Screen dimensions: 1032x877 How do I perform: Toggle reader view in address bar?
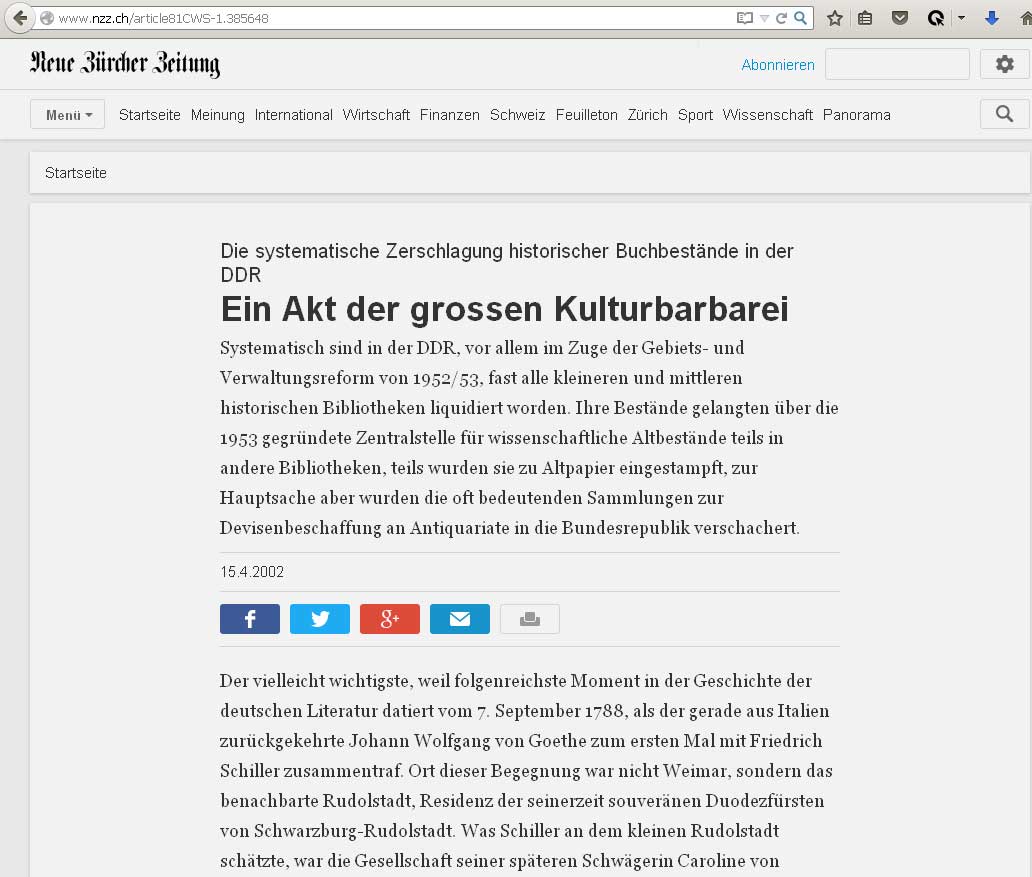(x=744, y=18)
